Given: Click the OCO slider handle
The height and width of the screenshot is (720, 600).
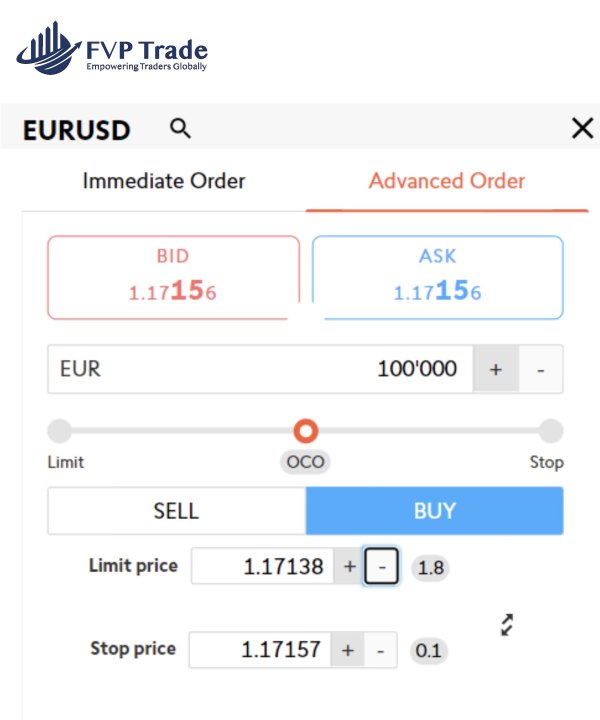Looking at the screenshot, I should [x=306, y=431].
